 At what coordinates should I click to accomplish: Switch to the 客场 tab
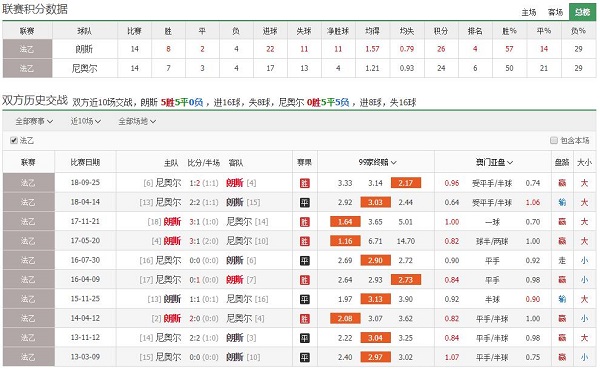point(555,12)
